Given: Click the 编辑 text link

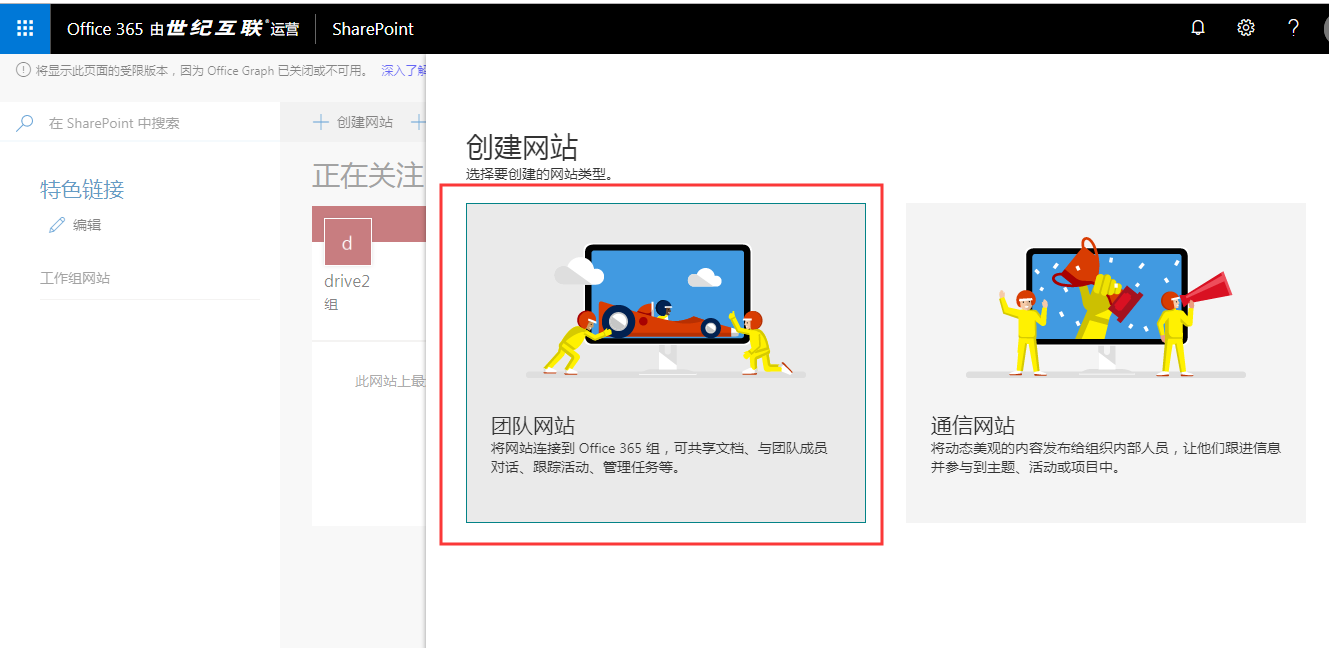Looking at the screenshot, I should coord(87,225).
